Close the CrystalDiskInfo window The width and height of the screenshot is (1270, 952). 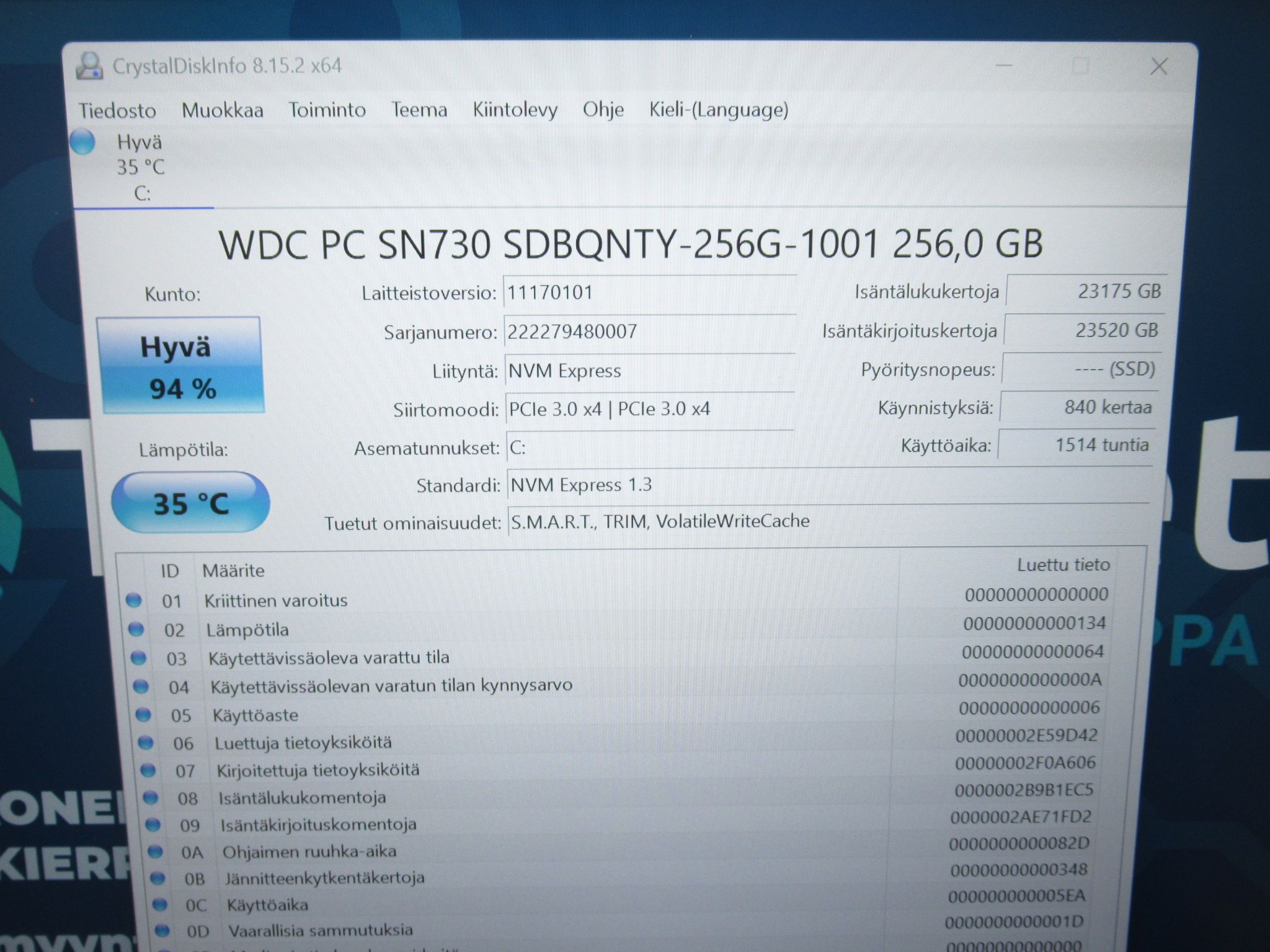click(x=1158, y=66)
